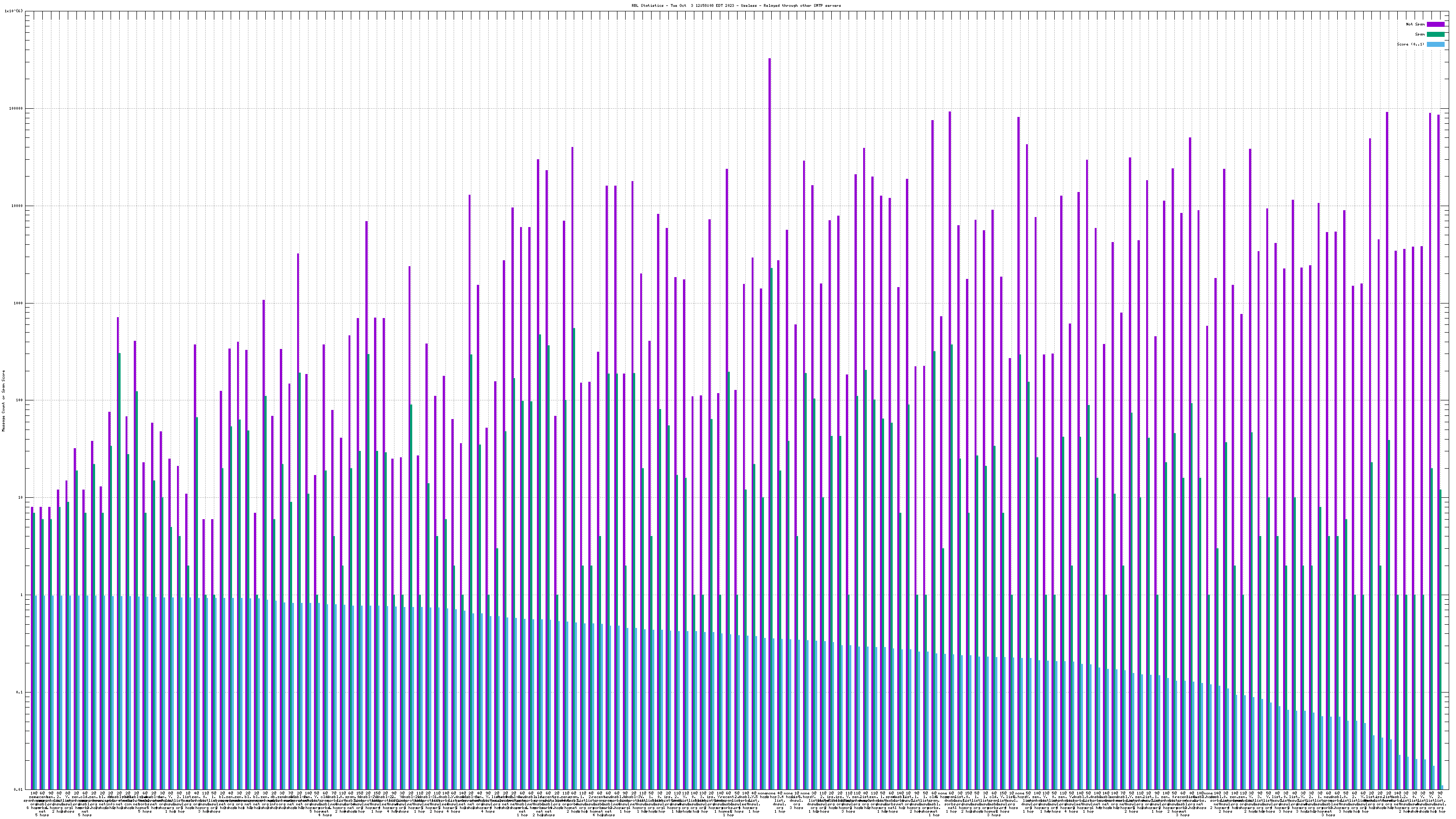Select the "Score (0..1)" legend label
This screenshot has height=819, width=1456.
tap(1410, 44)
